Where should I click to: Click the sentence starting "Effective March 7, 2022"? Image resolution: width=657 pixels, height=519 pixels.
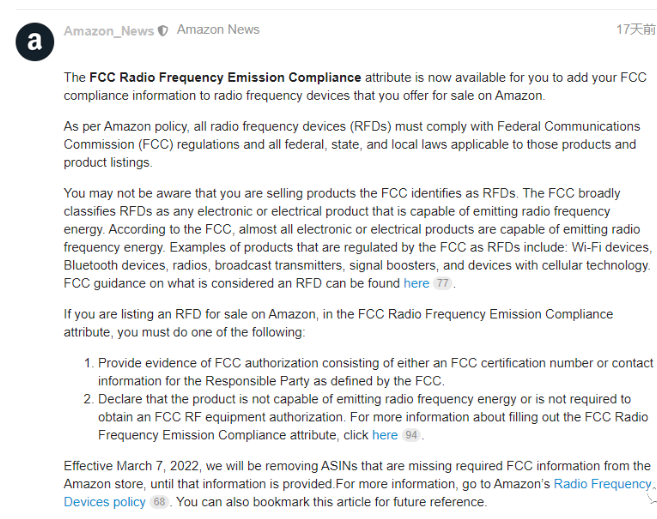click(x=357, y=475)
